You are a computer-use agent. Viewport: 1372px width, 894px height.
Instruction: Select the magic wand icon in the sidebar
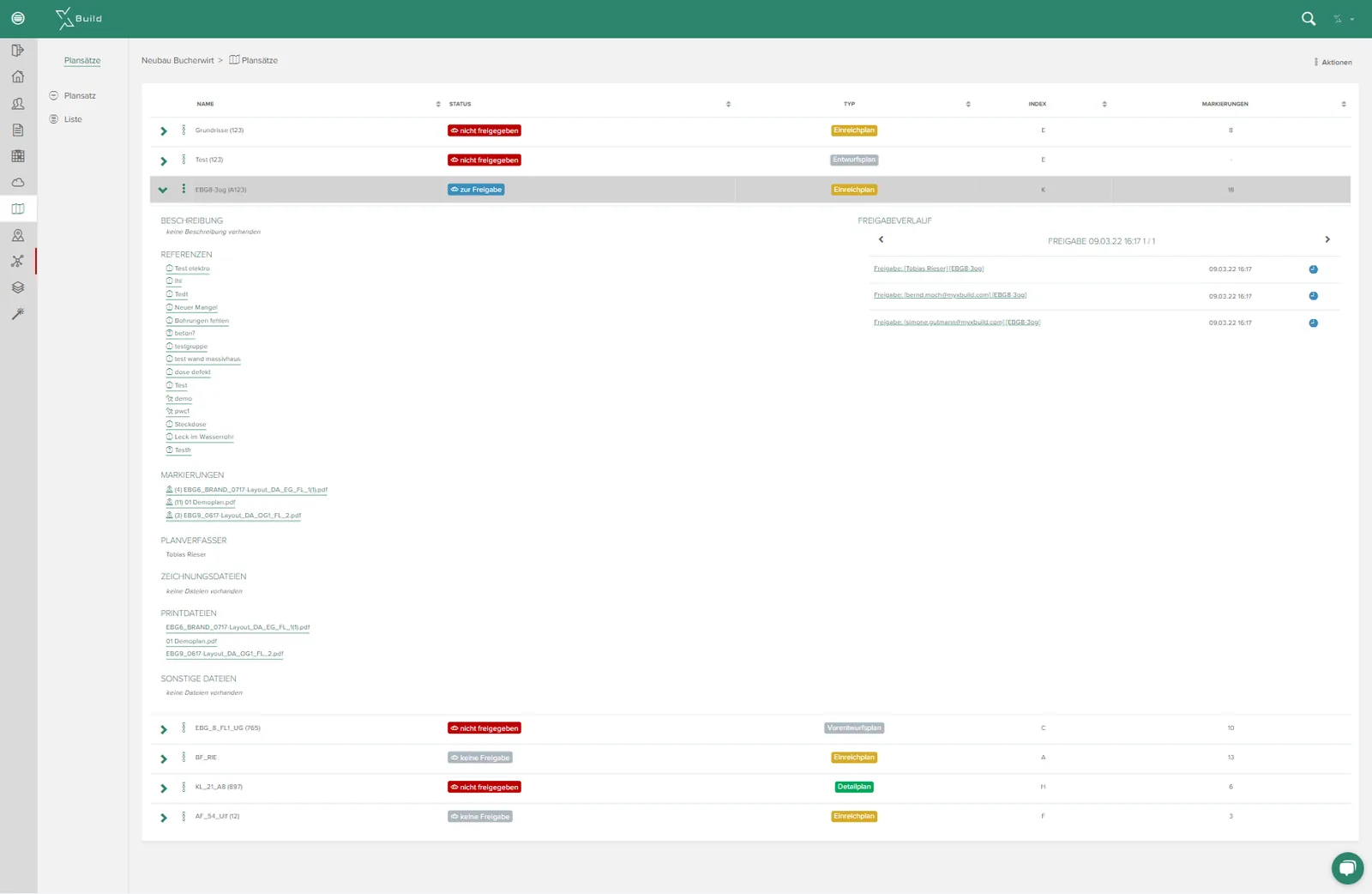18,314
